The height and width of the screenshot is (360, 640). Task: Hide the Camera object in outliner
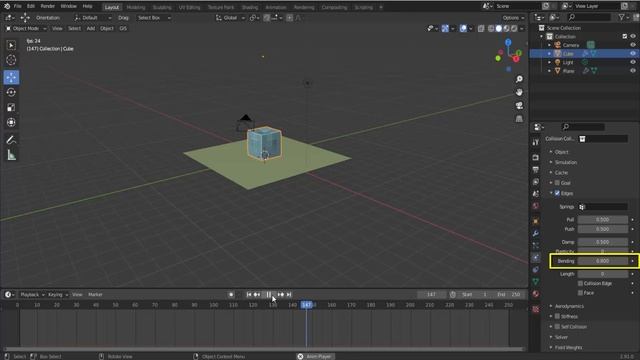click(x=633, y=45)
